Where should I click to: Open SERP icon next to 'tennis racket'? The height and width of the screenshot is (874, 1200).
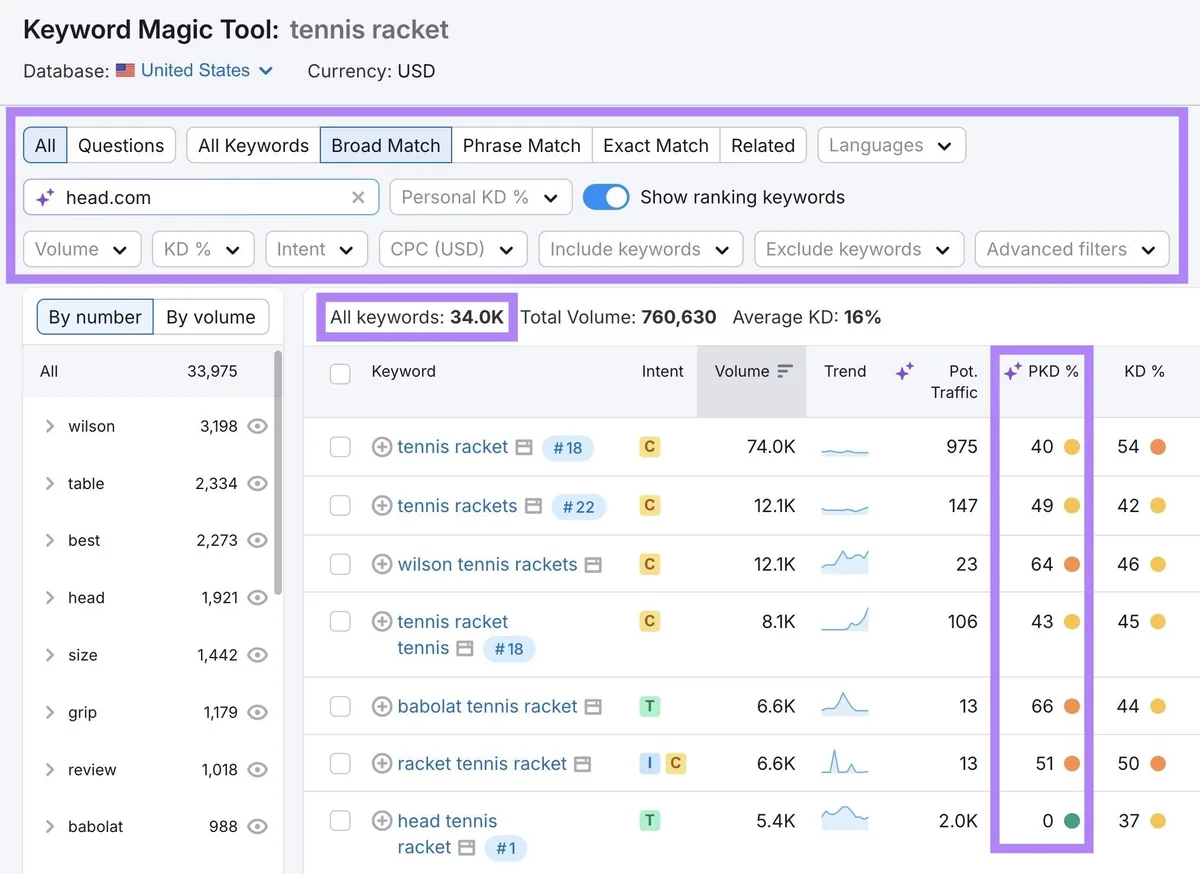[524, 447]
